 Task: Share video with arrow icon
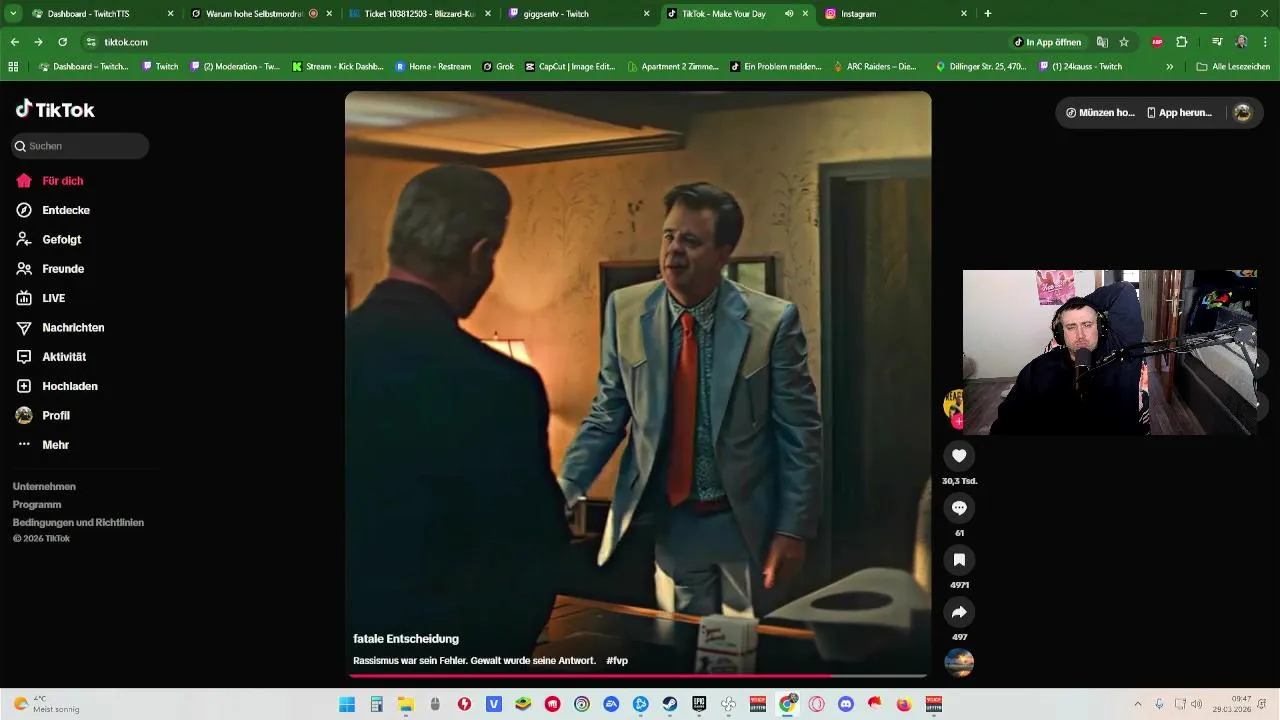coord(959,612)
